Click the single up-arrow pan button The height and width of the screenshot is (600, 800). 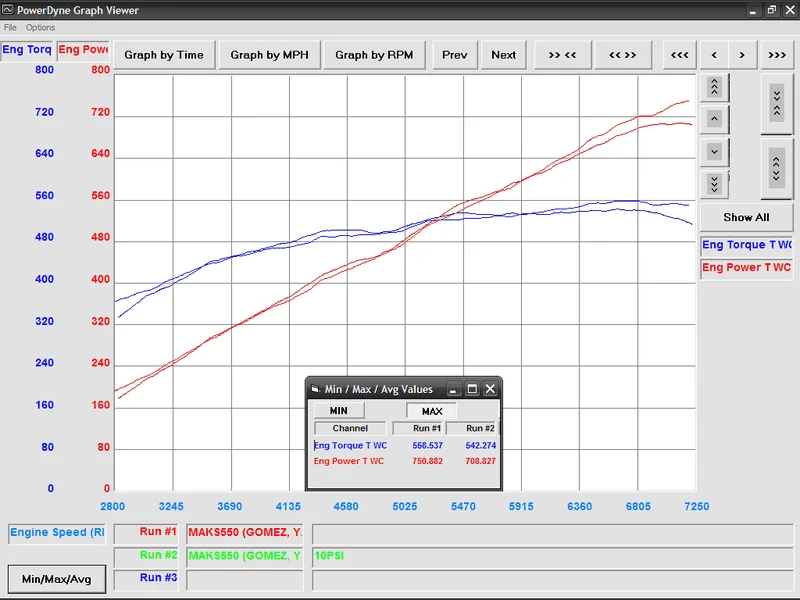[x=714, y=119]
